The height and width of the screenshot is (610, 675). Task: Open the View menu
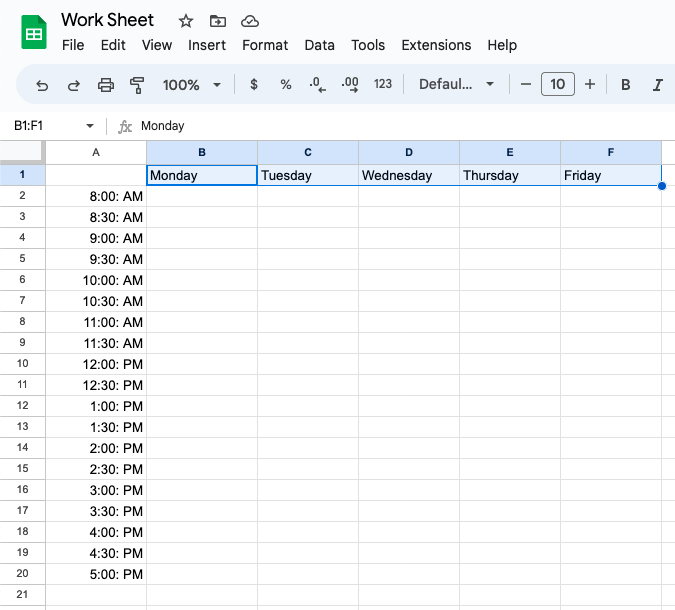(x=157, y=45)
